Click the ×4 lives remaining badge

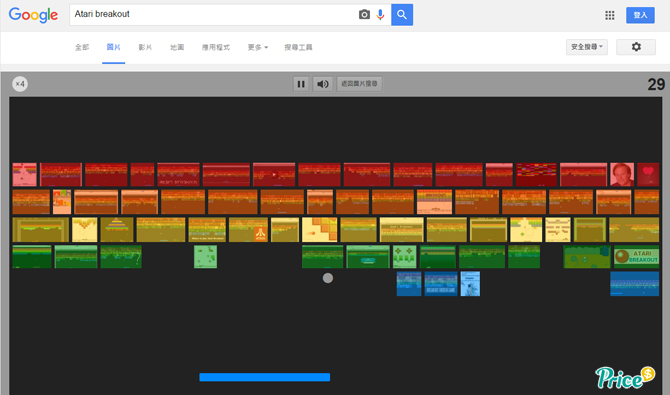click(x=20, y=84)
